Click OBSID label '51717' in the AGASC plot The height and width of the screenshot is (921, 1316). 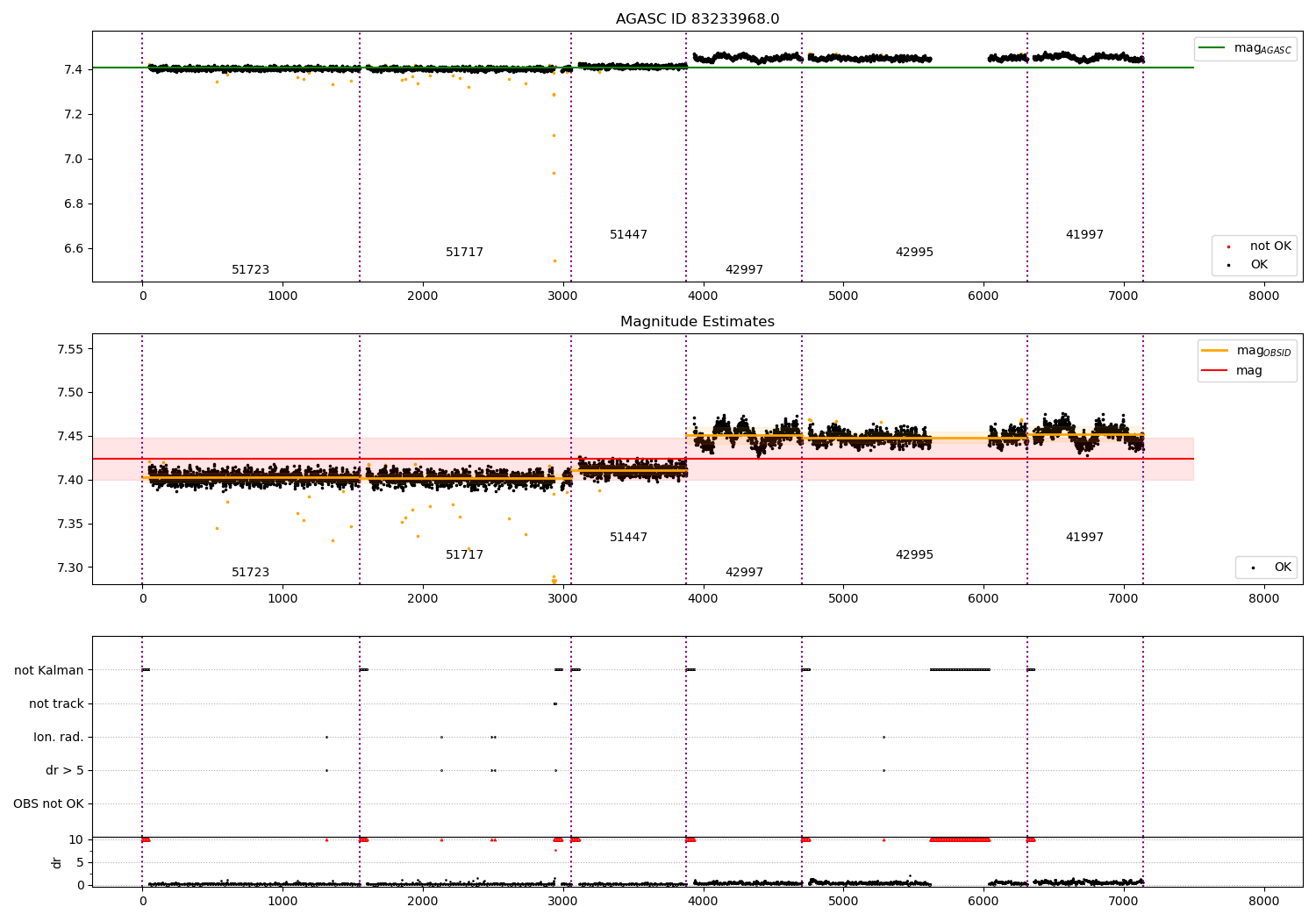click(464, 253)
